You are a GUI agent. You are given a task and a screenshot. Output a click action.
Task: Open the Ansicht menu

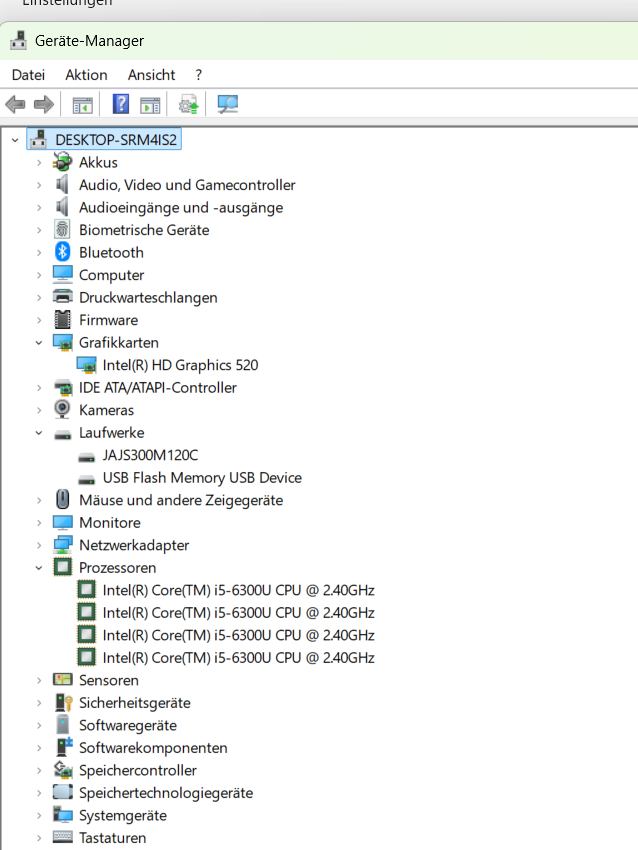pos(151,75)
